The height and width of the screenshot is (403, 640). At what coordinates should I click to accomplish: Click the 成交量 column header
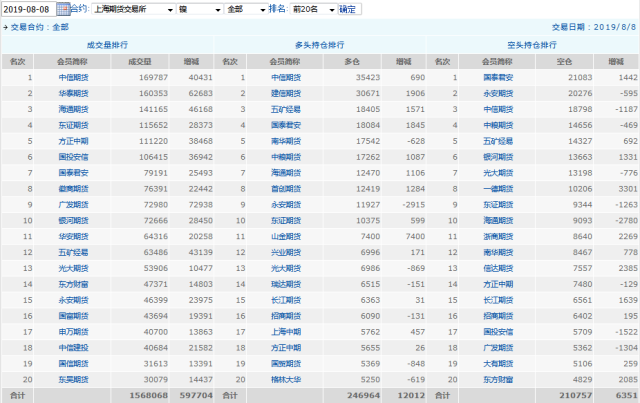(x=140, y=62)
